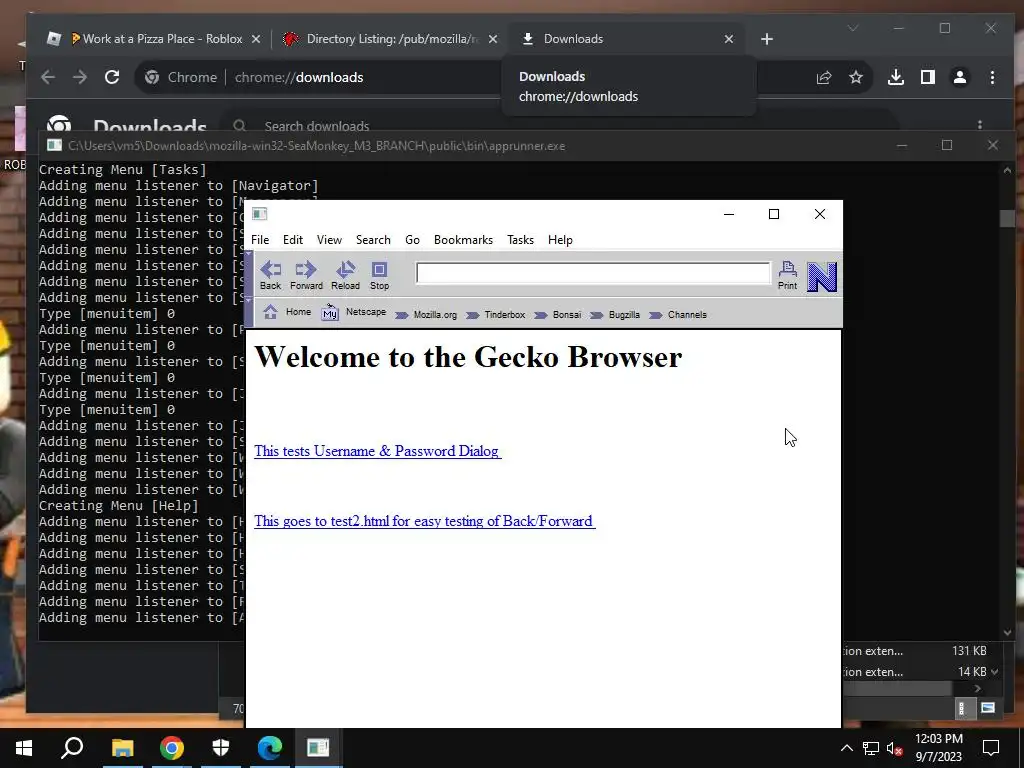Viewport: 1024px width, 768px height.
Task: Open the Help menu in the Gecko browser
Action: pyautogui.click(x=560, y=240)
